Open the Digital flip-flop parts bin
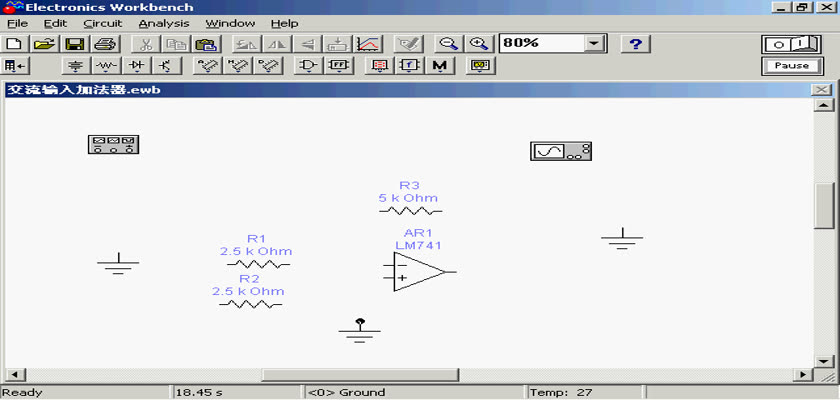 pos(339,66)
